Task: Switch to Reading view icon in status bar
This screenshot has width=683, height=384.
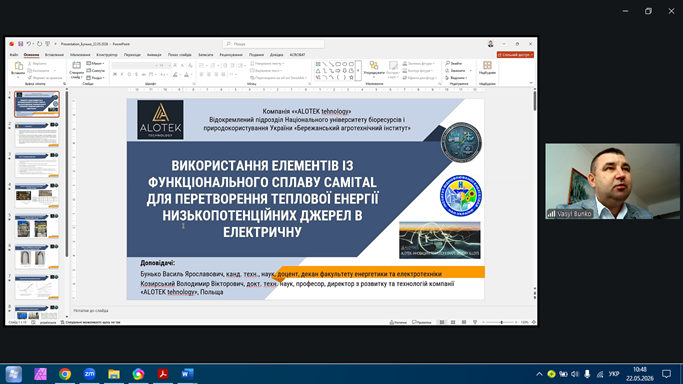Action: pos(464,322)
